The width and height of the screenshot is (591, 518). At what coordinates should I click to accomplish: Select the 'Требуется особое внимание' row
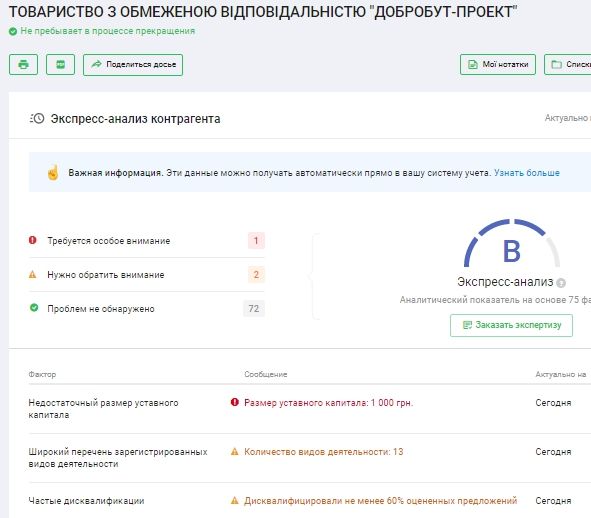pyautogui.click(x=147, y=241)
